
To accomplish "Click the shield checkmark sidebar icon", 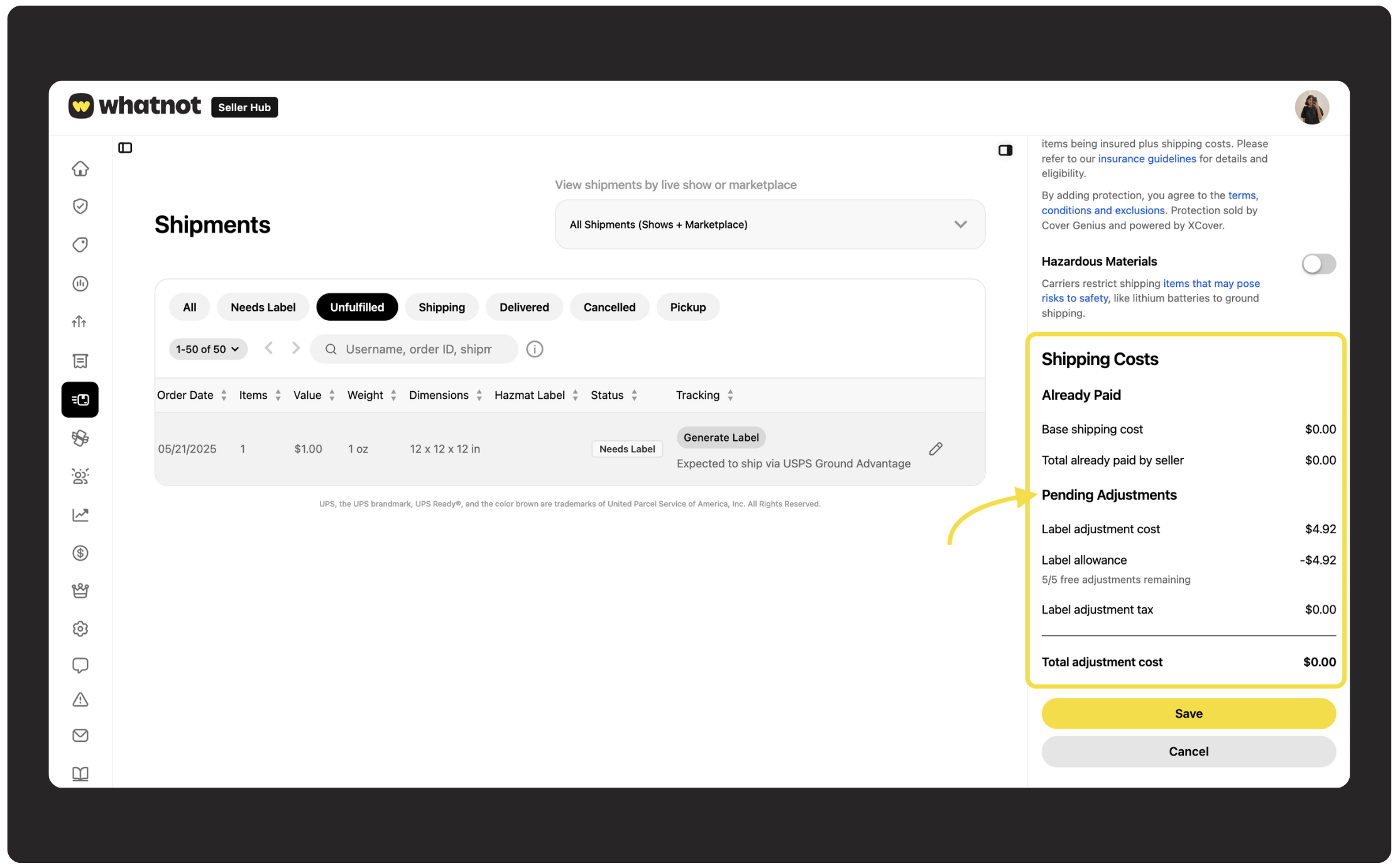I will click(80, 206).
